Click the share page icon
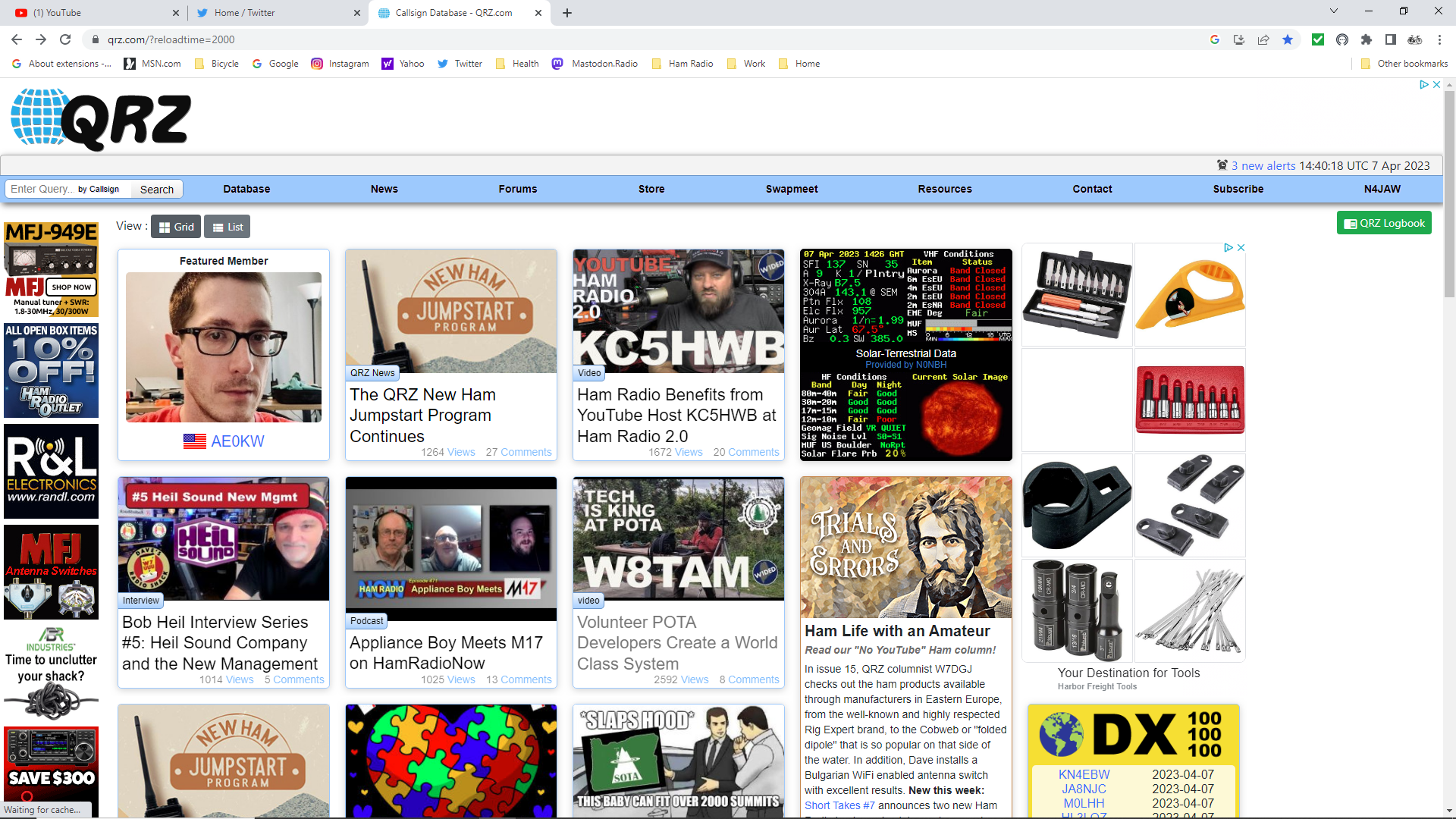The image size is (1456, 819). point(1263,39)
